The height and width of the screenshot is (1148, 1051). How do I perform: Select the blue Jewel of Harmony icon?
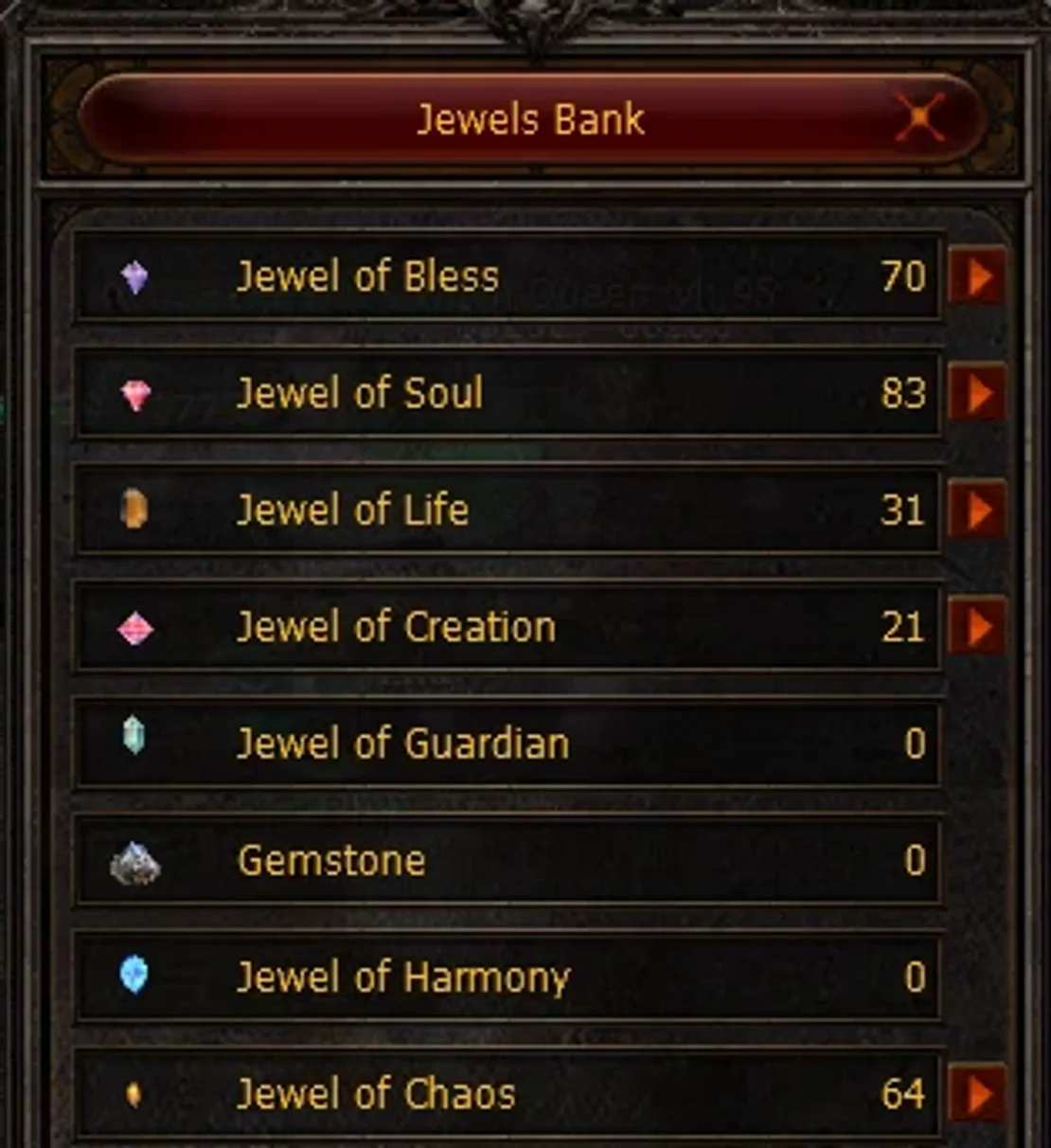click(x=134, y=975)
